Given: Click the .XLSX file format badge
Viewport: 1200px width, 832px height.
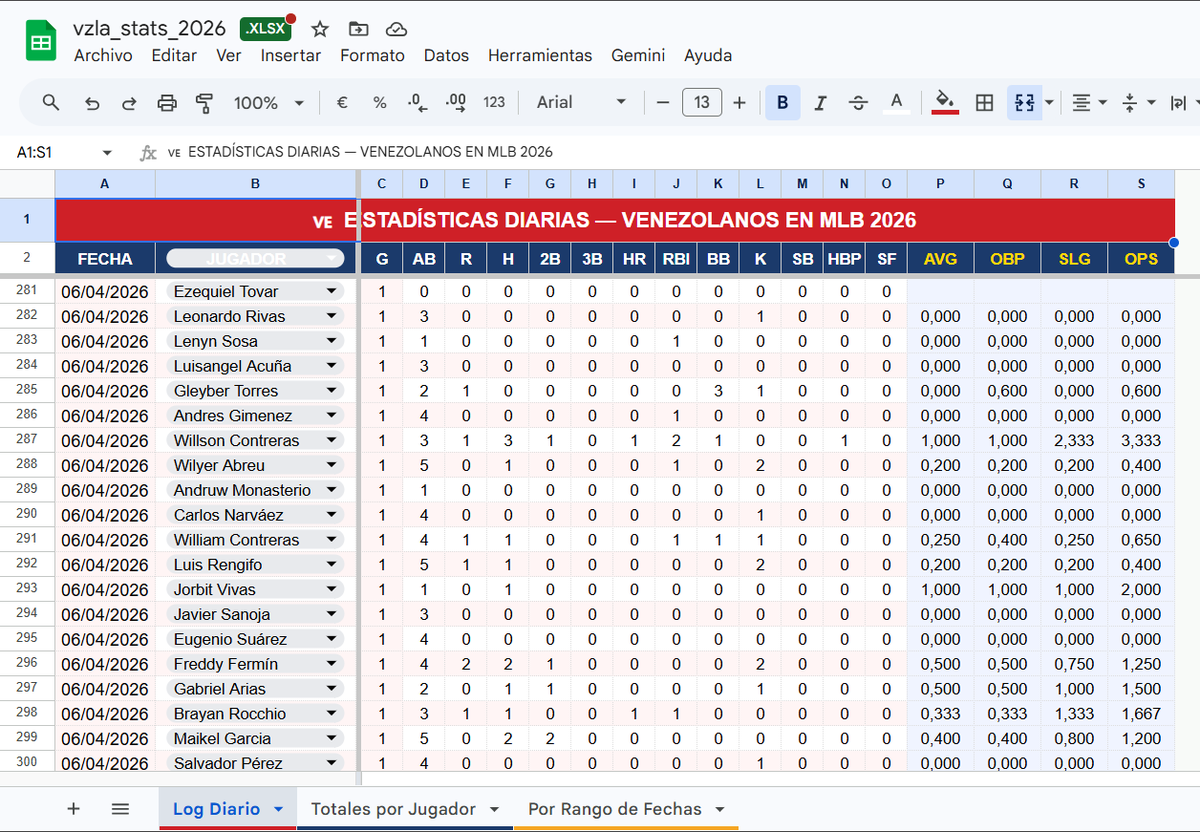Looking at the screenshot, I should click(267, 28).
